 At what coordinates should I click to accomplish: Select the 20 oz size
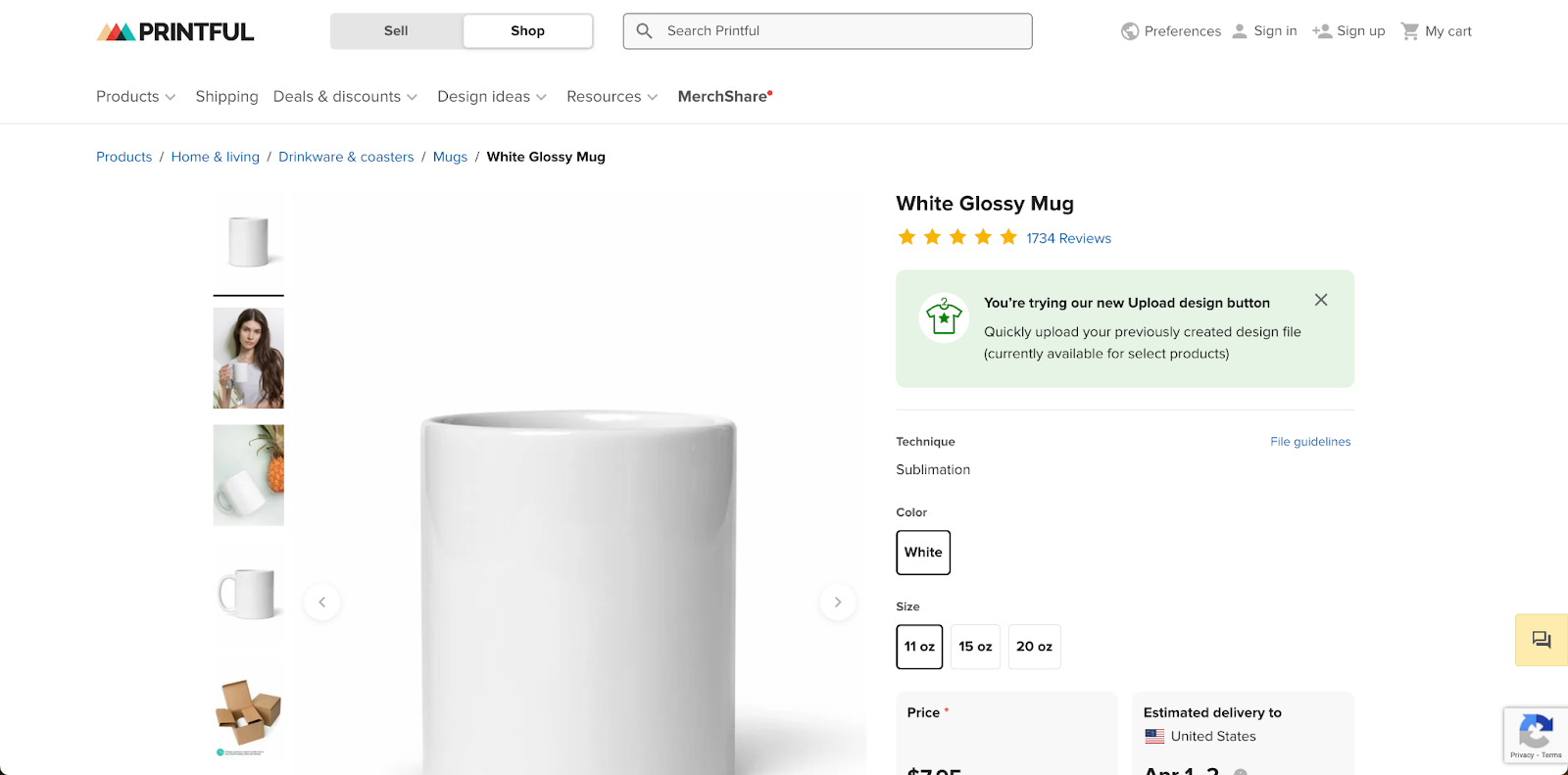1034,647
